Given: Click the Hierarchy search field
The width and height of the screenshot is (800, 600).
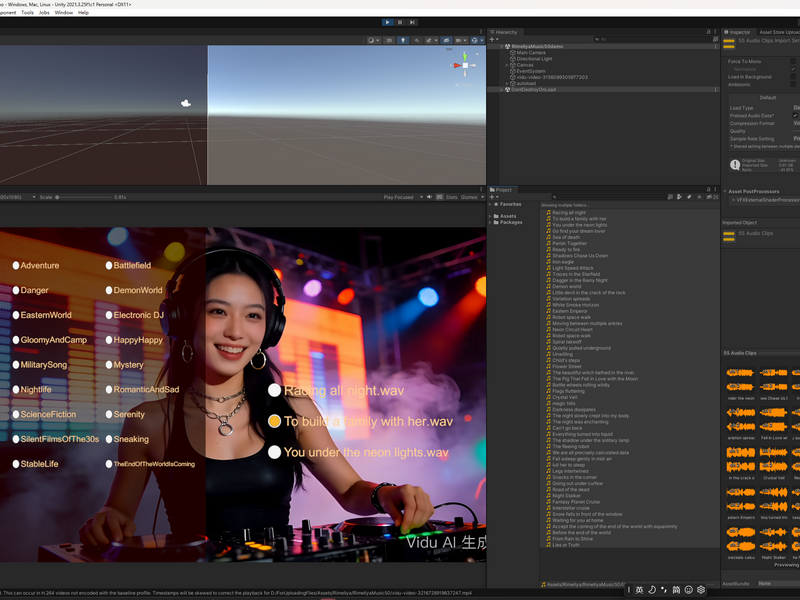Looking at the screenshot, I should (x=651, y=39).
